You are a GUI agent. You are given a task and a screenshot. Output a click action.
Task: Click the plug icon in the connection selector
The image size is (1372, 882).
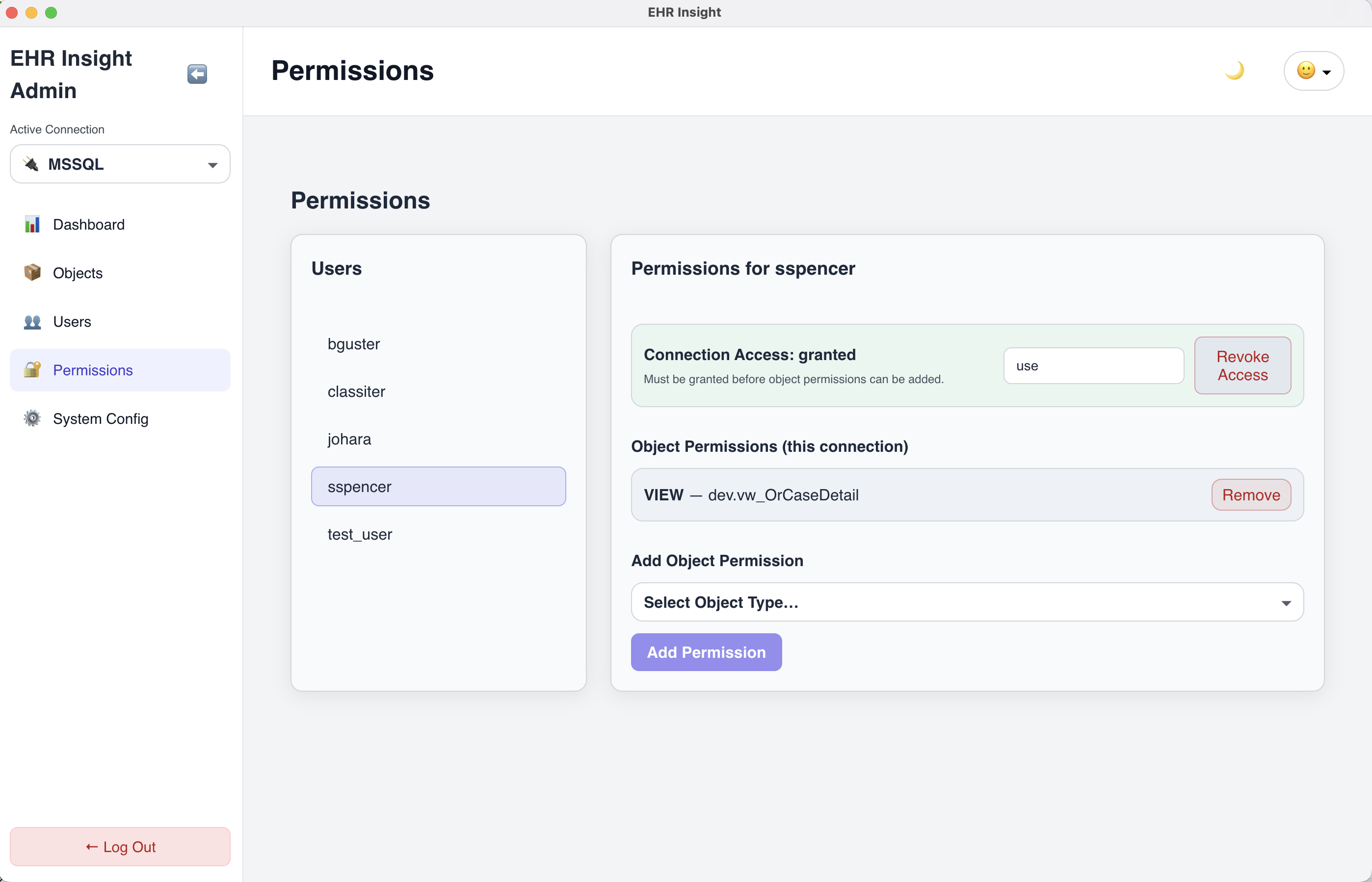point(30,164)
